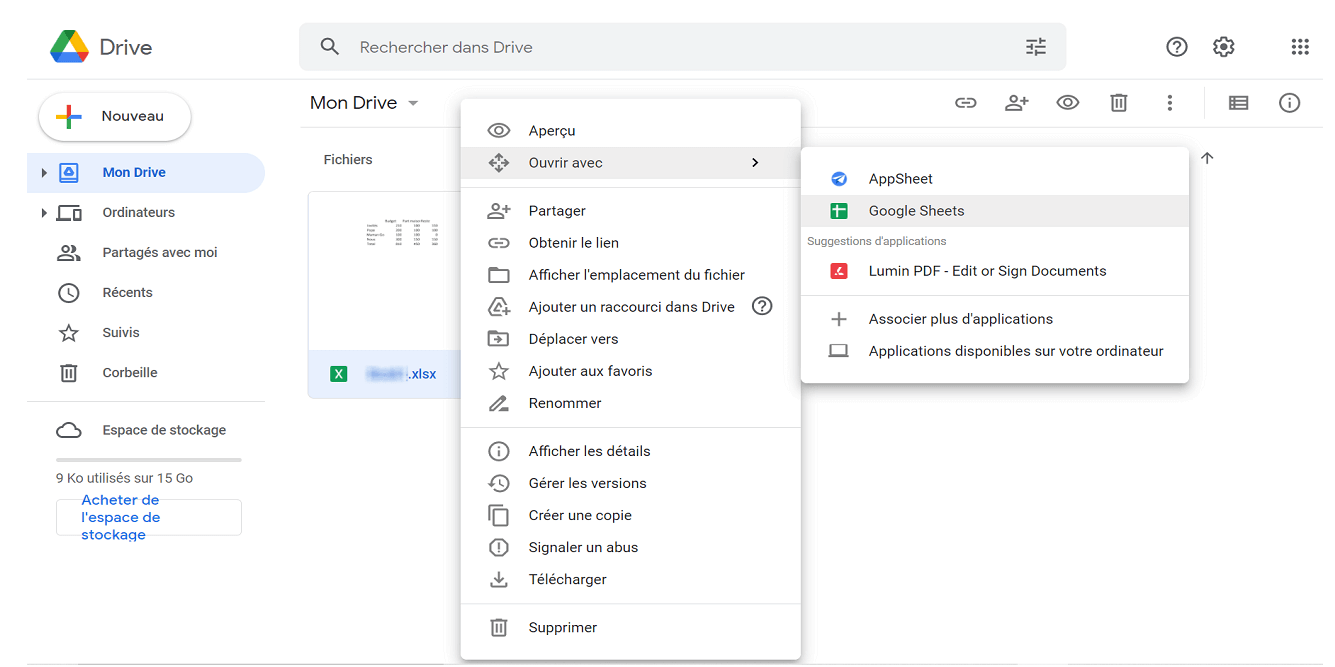Choose Renommer from the menu
The height and width of the screenshot is (667, 1335).
[x=631, y=403]
